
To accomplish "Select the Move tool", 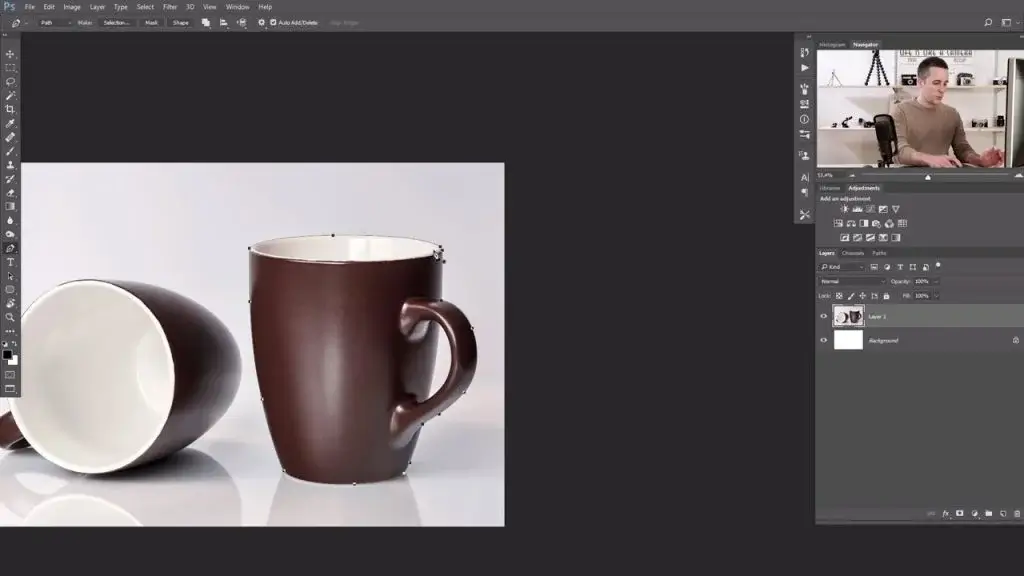I will click(x=10, y=54).
